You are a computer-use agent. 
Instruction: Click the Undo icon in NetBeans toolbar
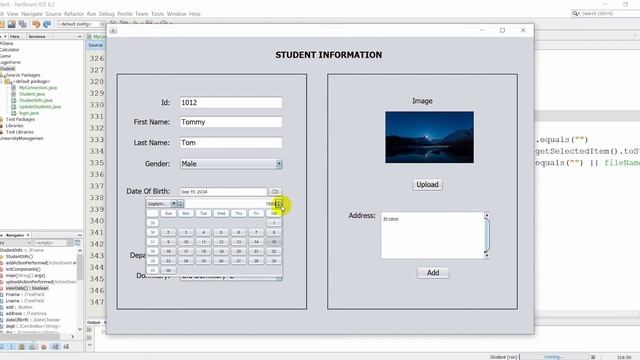click(36, 24)
